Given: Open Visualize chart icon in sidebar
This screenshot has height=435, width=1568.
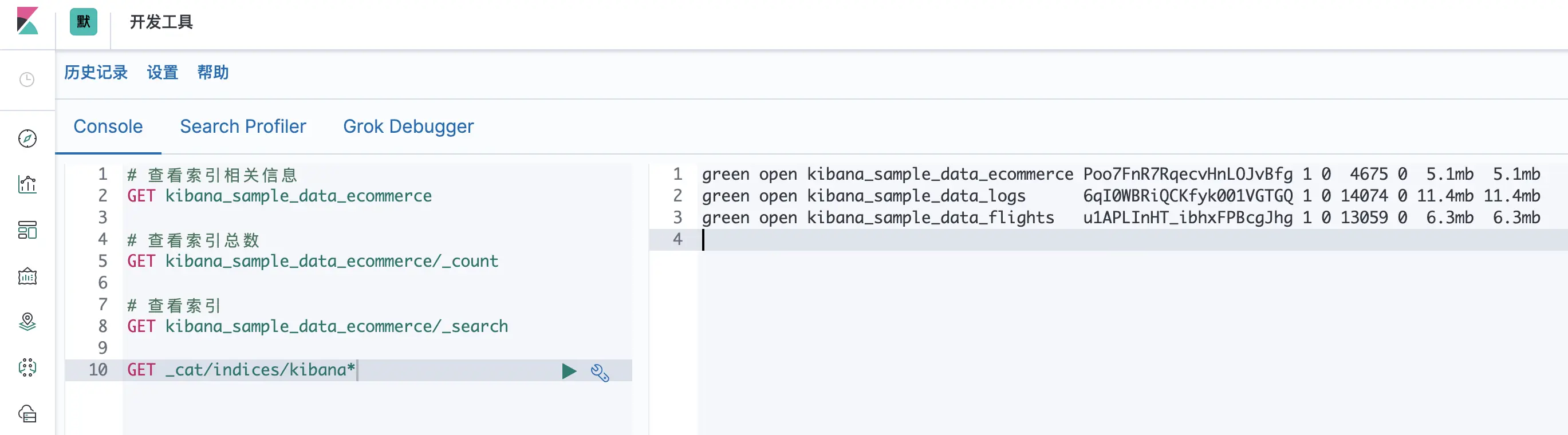Looking at the screenshot, I should point(27,184).
